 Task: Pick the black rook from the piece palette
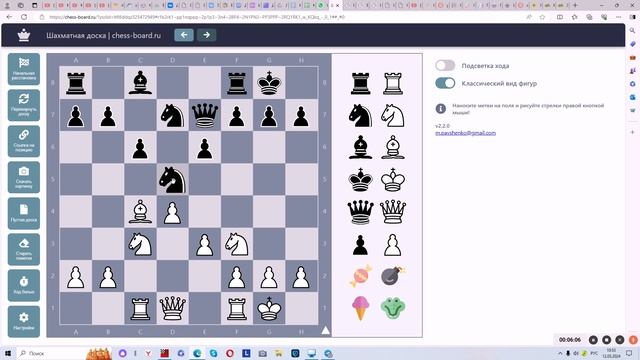[x=360, y=83]
